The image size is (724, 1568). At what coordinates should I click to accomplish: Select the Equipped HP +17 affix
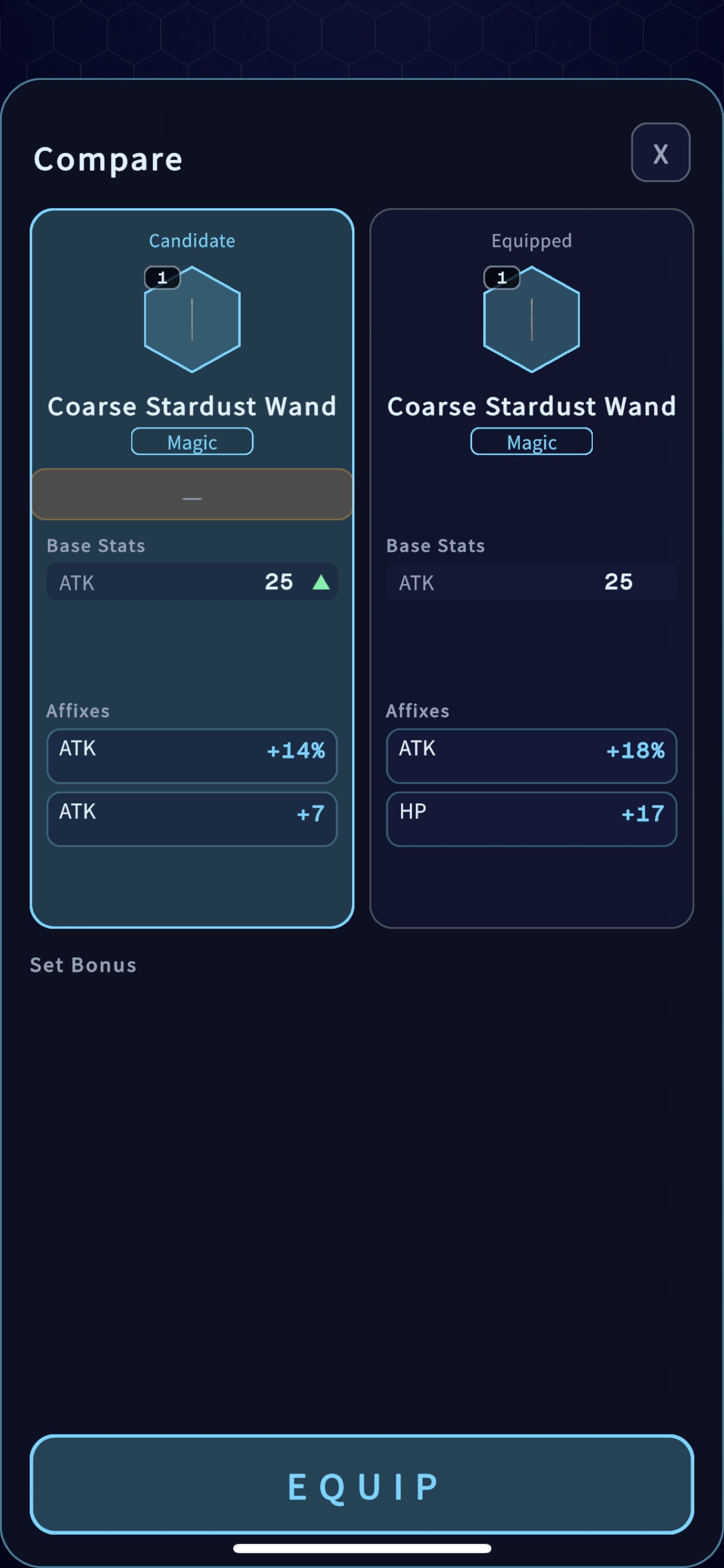click(531, 820)
